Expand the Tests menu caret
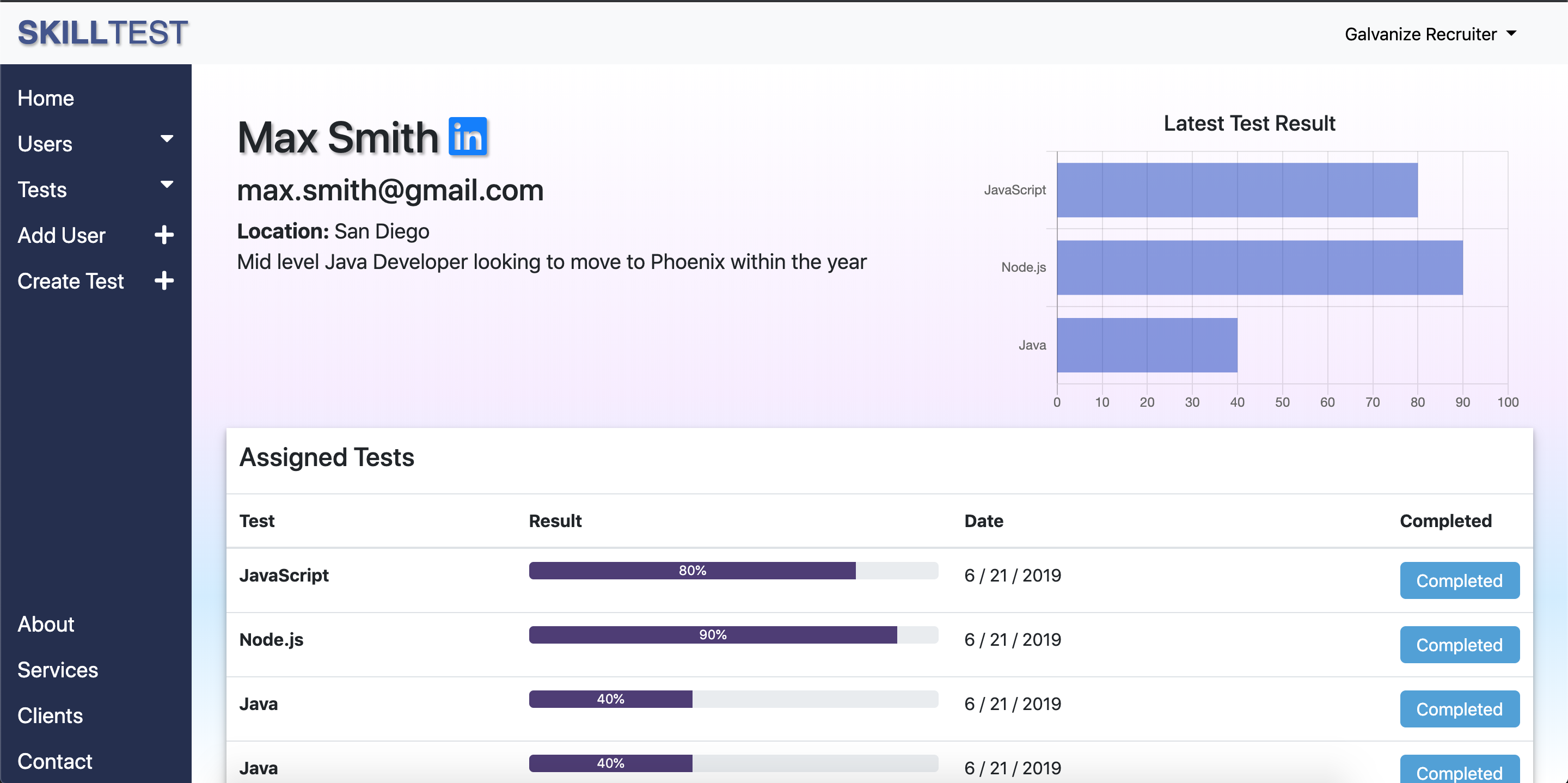Viewport: 1568px width, 783px height. pyautogui.click(x=167, y=185)
